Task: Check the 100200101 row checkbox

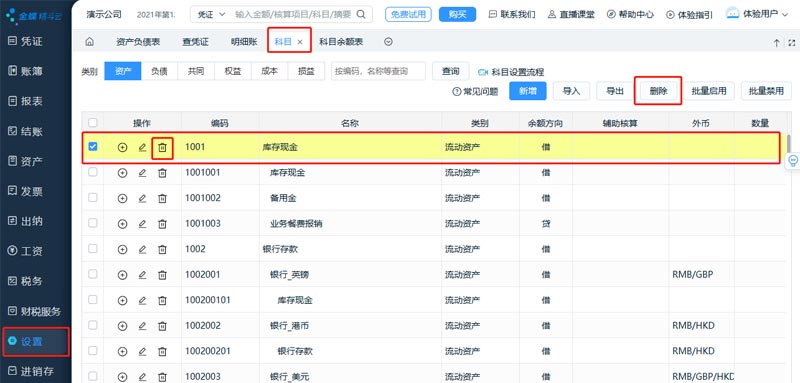Action: pyautogui.click(x=92, y=299)
